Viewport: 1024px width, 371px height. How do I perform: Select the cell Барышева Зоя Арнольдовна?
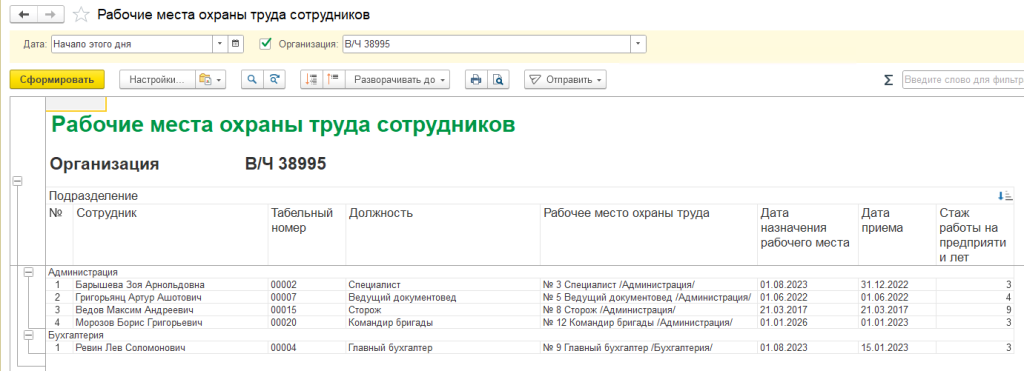171,285
